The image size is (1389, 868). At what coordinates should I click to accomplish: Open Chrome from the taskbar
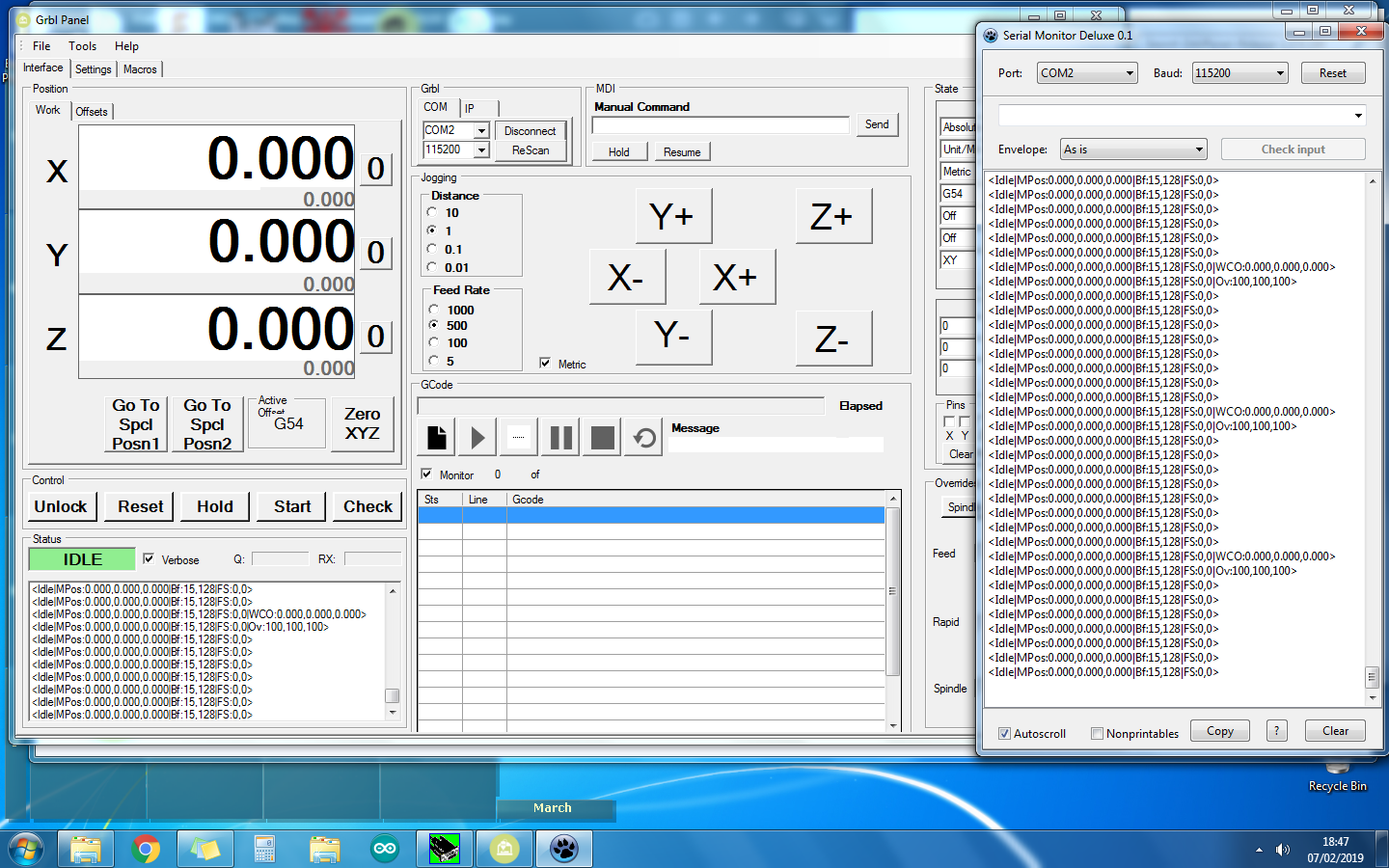coord(147,850)
